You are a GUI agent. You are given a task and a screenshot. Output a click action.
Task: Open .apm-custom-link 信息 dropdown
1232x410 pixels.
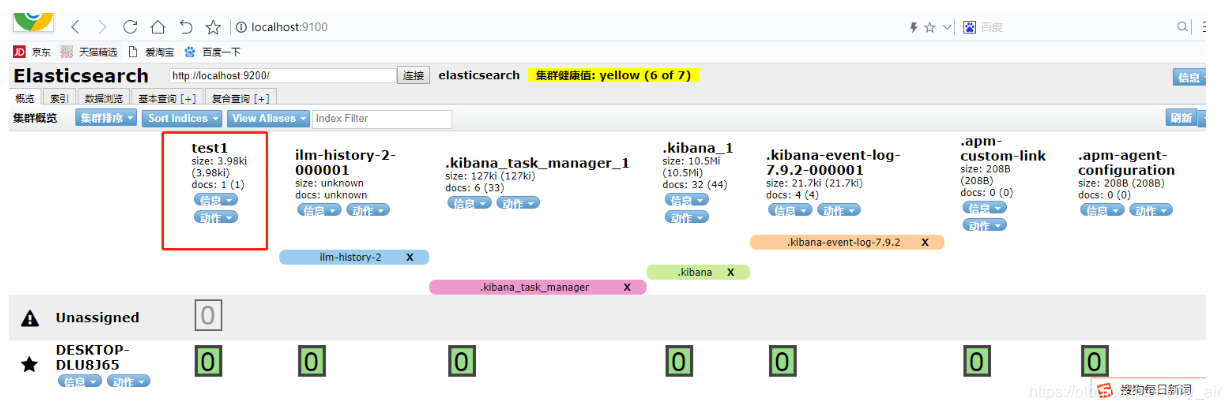(x=984, y=208)
